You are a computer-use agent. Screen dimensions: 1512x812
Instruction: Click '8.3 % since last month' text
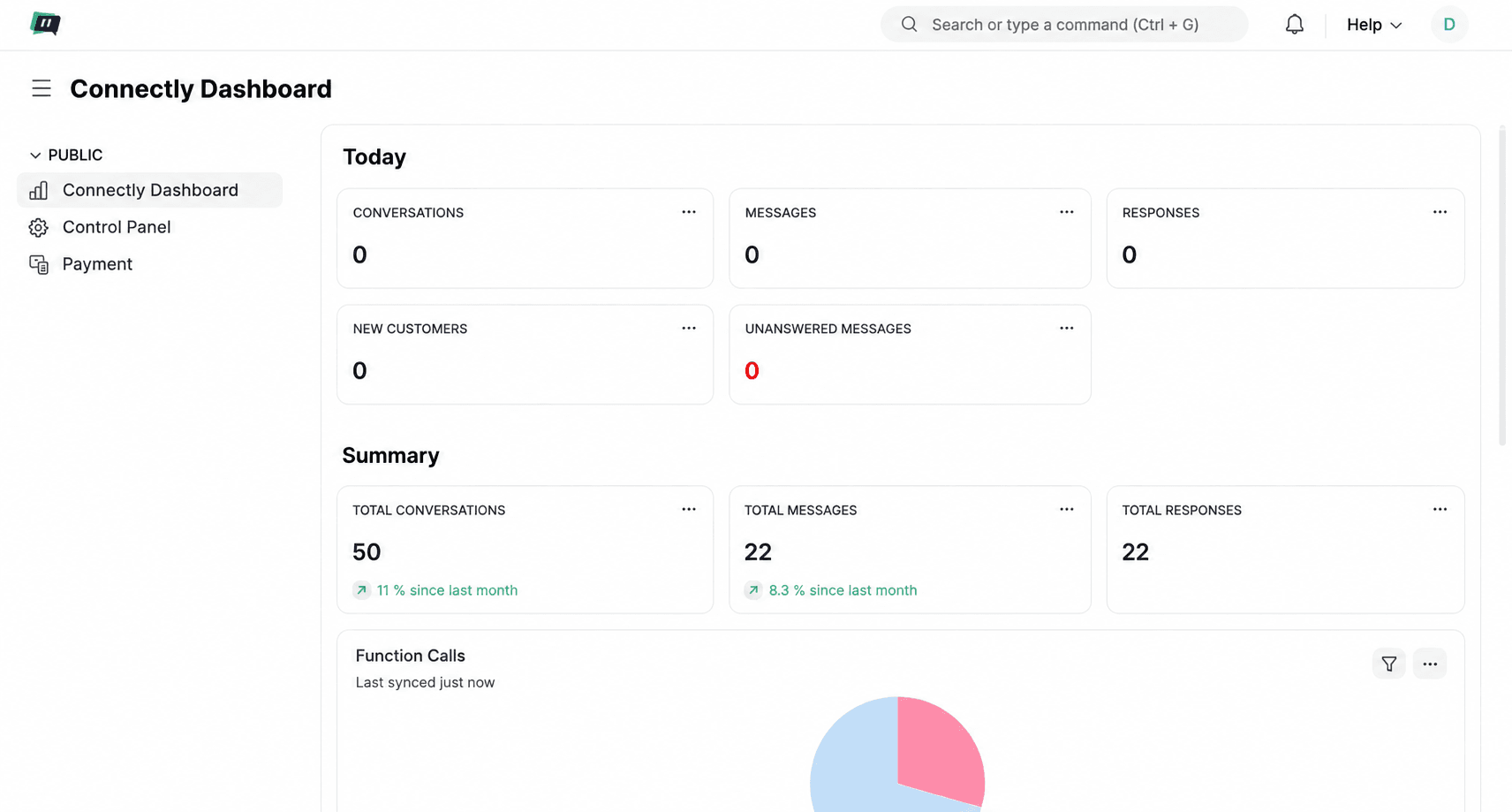[843, 590]
